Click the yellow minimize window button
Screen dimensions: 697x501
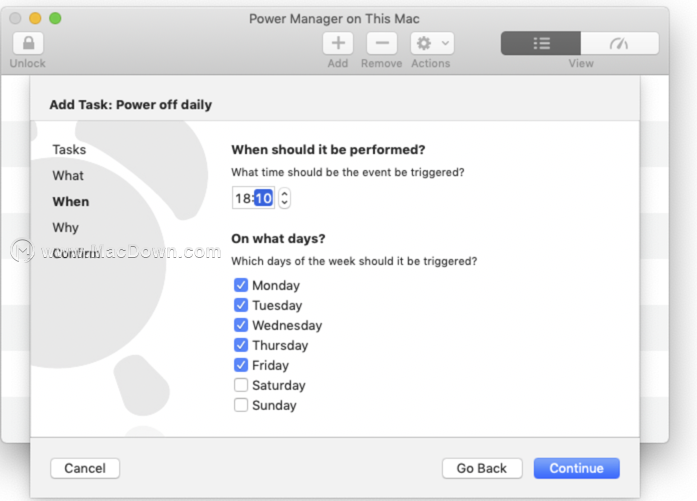[x=35, y=18]
